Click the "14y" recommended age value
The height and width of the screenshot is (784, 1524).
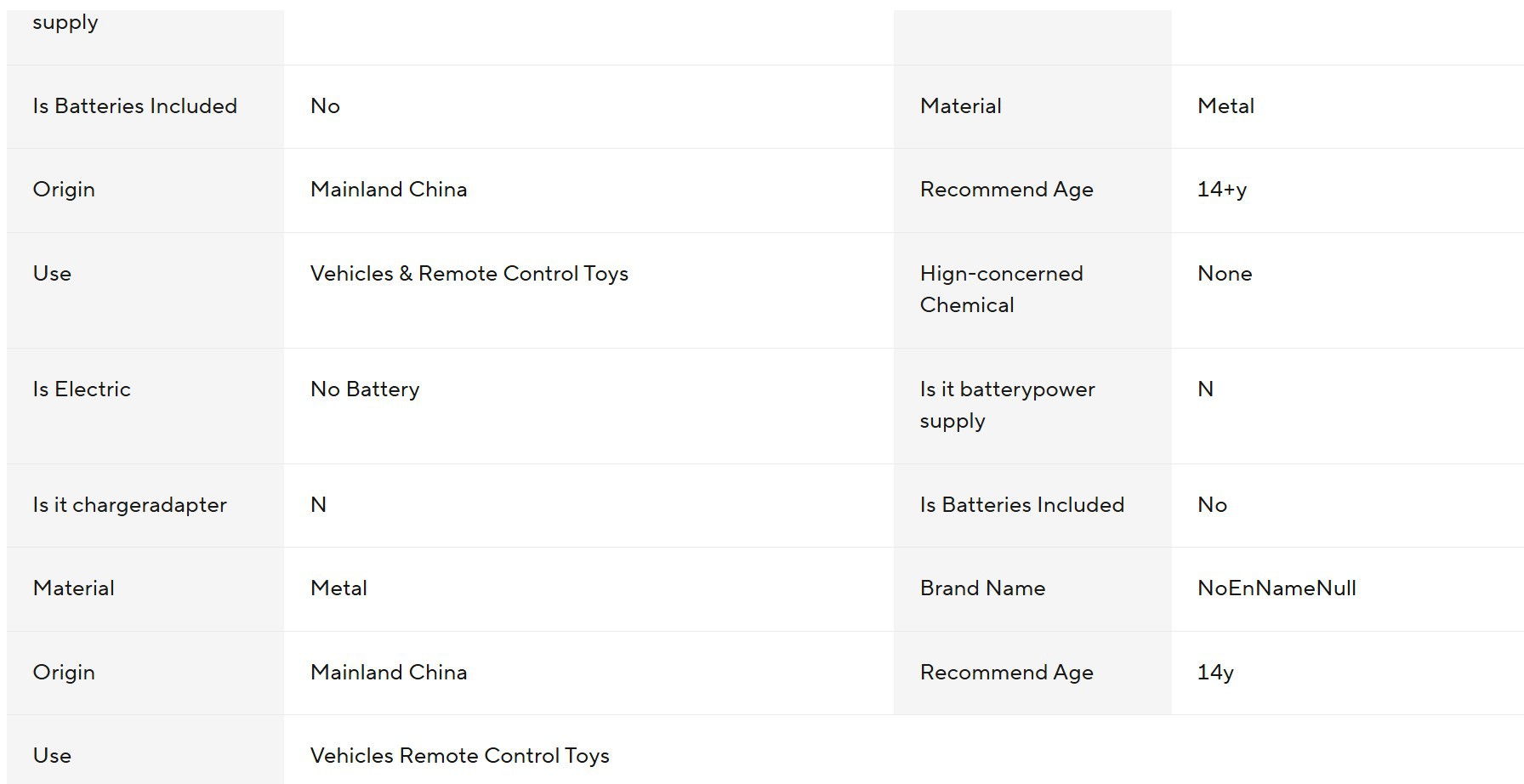[x=1214, y=673]
